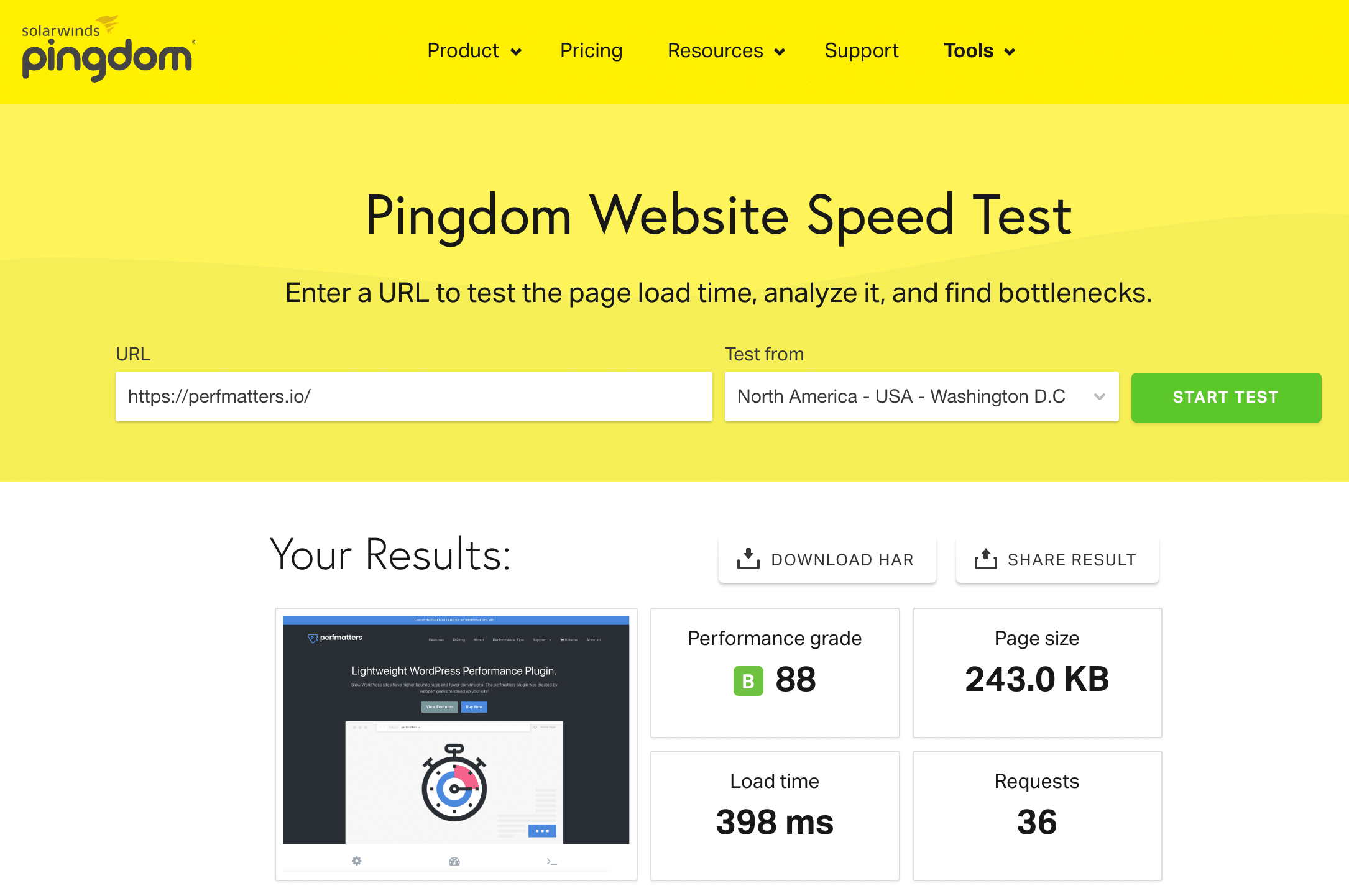Click the download HAR file icon
The height and width of the screenshot is (896, 1349).
tap(749, 559)
